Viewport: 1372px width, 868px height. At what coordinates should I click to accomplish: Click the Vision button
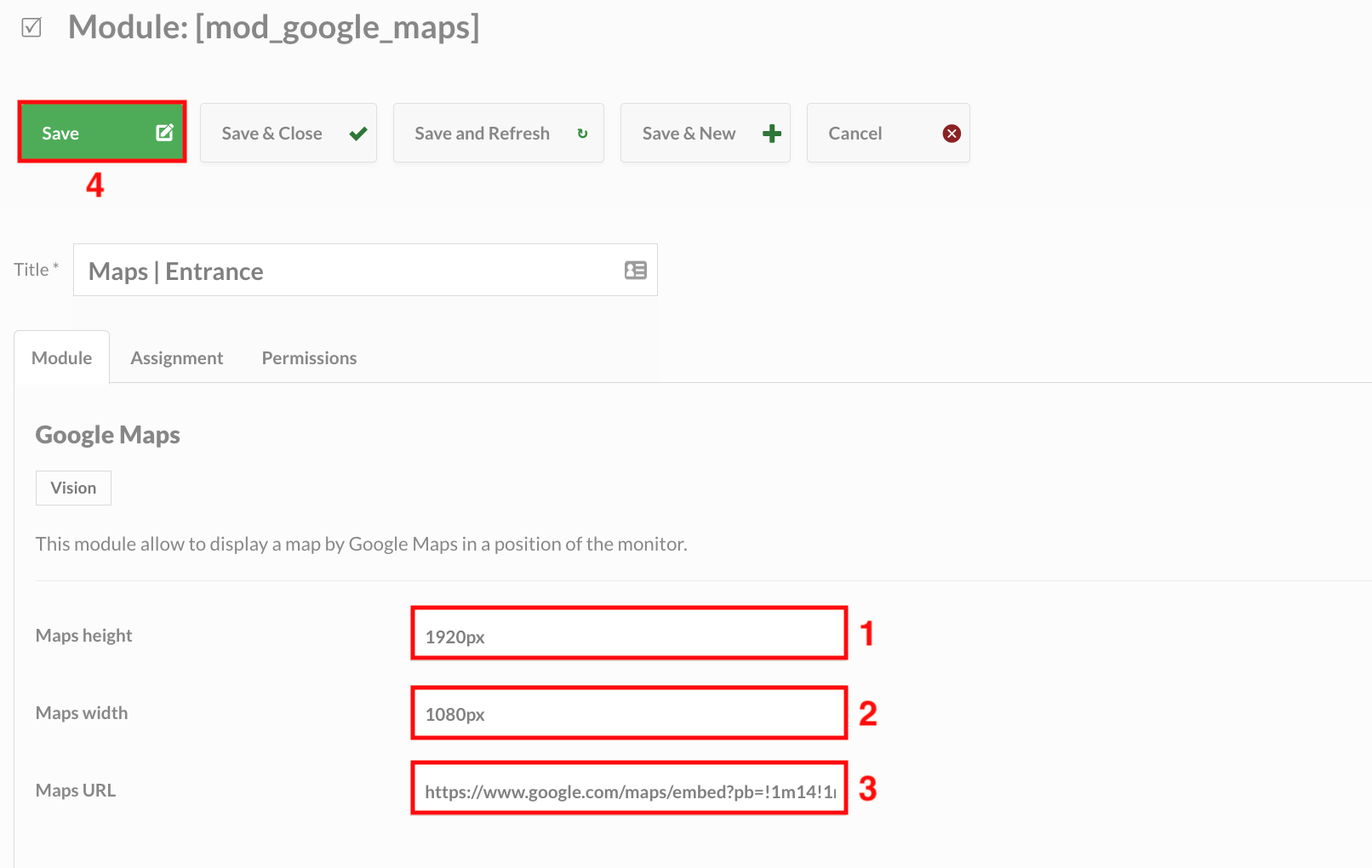pos(73,488)
